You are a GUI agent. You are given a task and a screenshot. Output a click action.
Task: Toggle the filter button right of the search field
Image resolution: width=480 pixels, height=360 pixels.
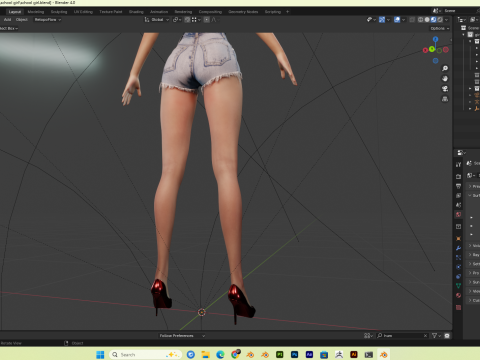point(447,336)
